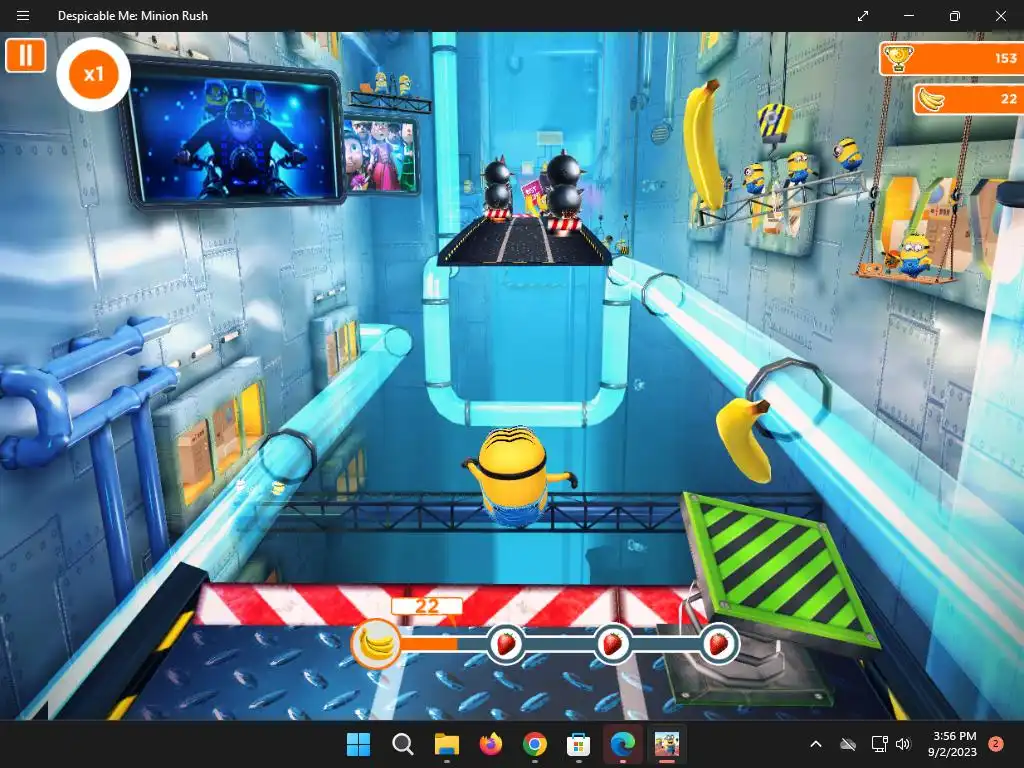Click the banana floating near the right pipe
The width and height of the screenshot is (1024, 768).
pos(744,439)
